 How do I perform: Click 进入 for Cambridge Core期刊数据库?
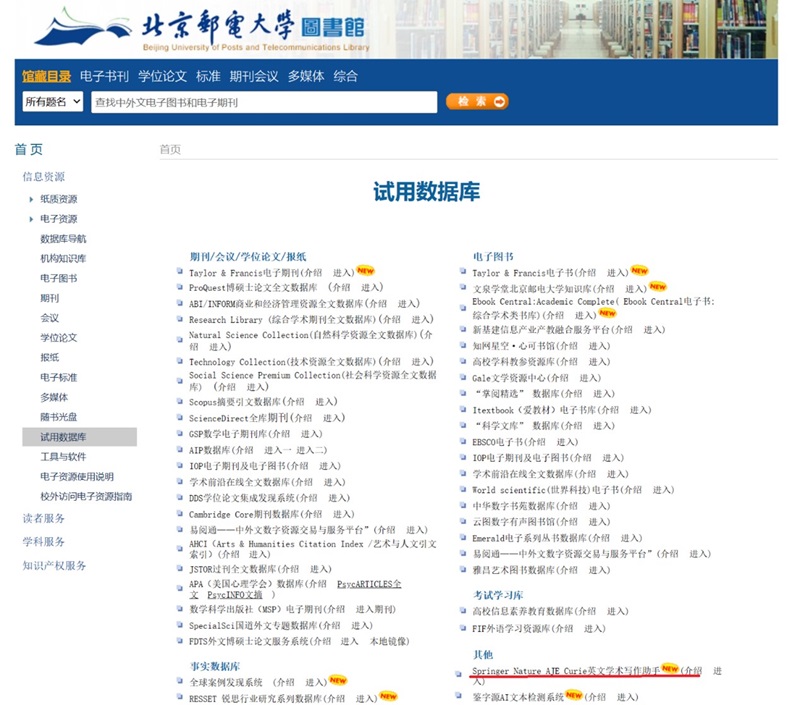tap(342, 514)
